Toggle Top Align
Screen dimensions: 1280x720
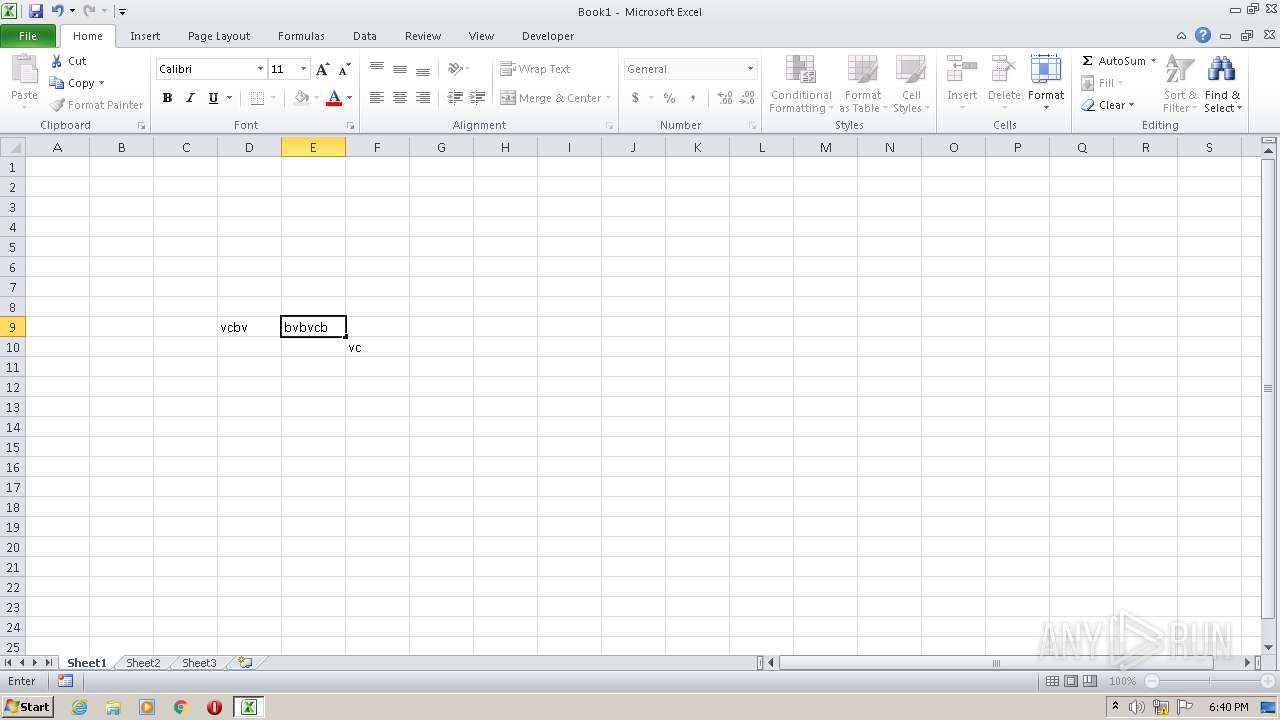point(376,69)
